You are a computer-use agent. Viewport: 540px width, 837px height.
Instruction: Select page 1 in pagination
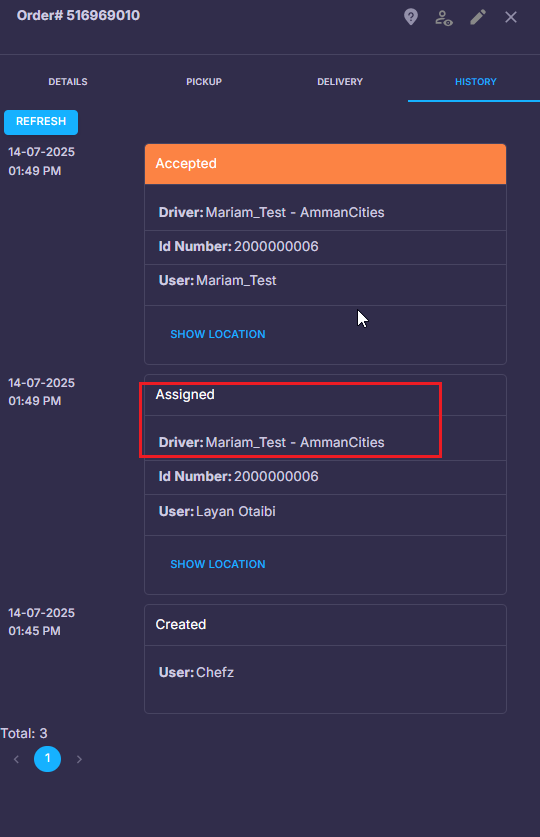point(47,759)
